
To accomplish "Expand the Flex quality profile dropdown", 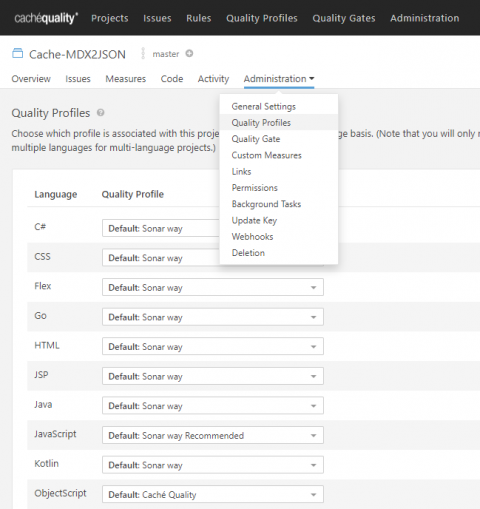I will [213, 287].
